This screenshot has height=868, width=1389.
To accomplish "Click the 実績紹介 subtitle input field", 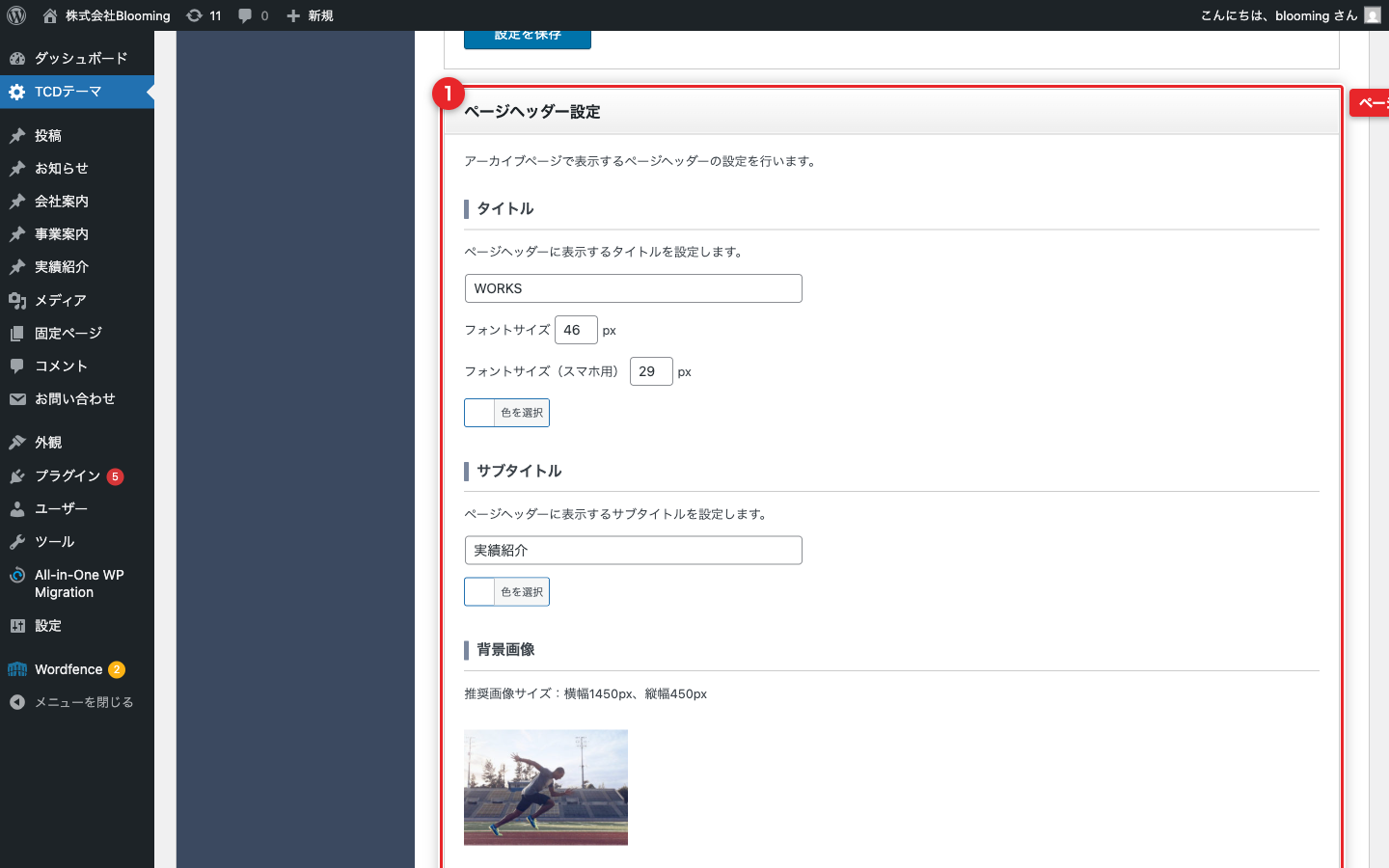I will (x=634, y=551).
